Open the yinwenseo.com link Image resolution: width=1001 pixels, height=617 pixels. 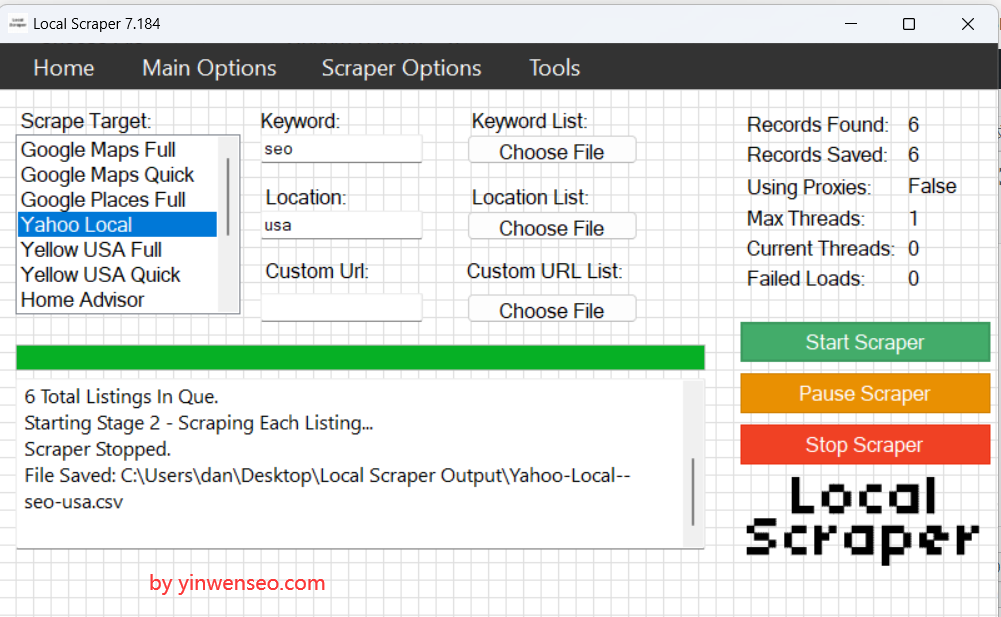[x=236, y=583]
